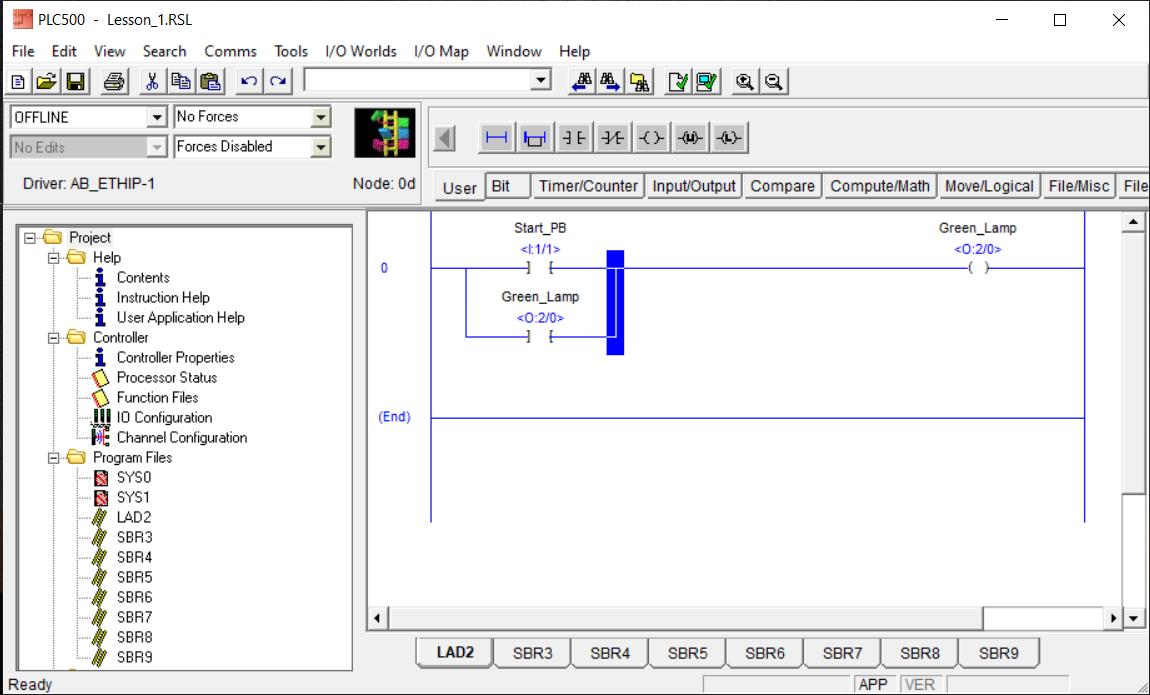Image resolution: width=1150 pixels, height=695 pixels.
Task: Switch to the Compute/Math instruction tab
Action: click(879, 186)
